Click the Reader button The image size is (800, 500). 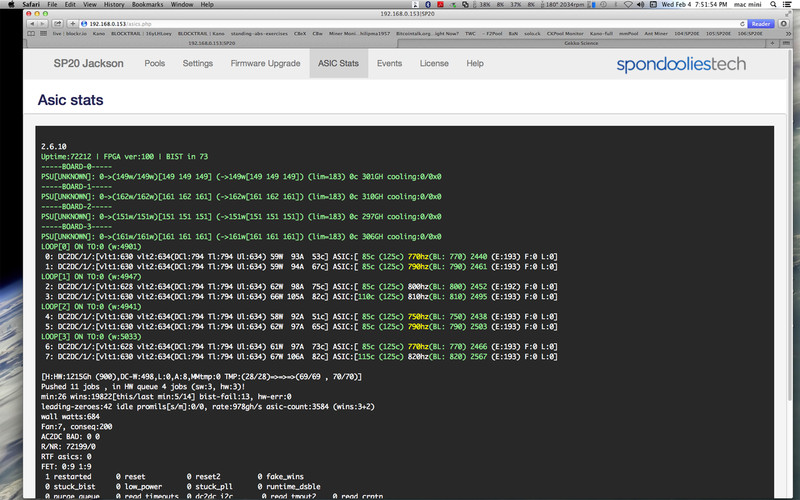(760, 24)
